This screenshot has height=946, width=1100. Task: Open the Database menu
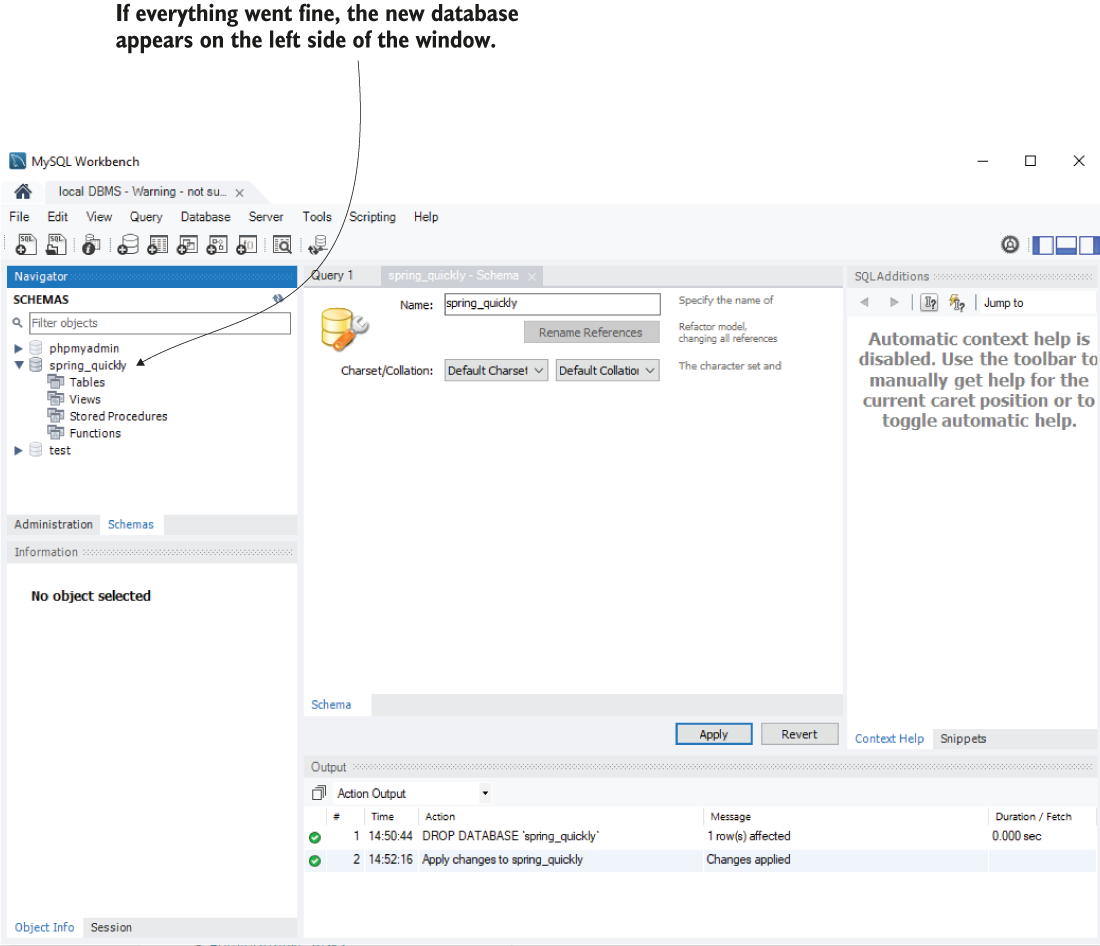(205, 217)
